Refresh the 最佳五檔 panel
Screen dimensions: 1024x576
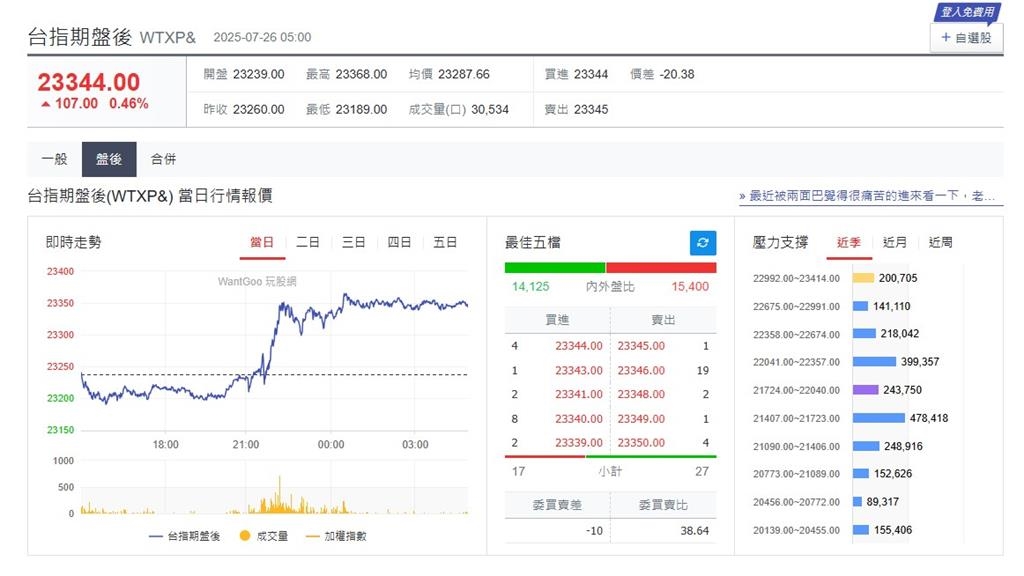(703, 242)
